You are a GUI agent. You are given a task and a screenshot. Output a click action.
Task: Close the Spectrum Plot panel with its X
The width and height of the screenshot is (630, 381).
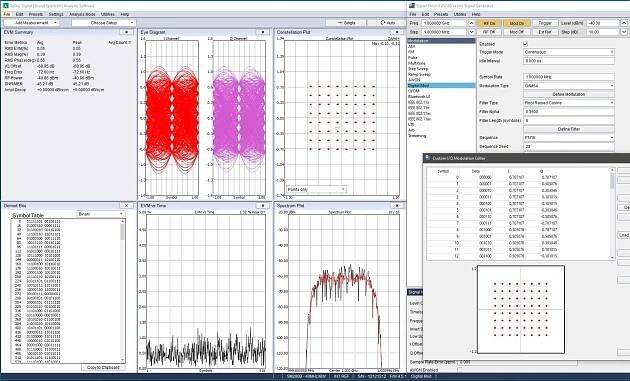coord(396,206)
